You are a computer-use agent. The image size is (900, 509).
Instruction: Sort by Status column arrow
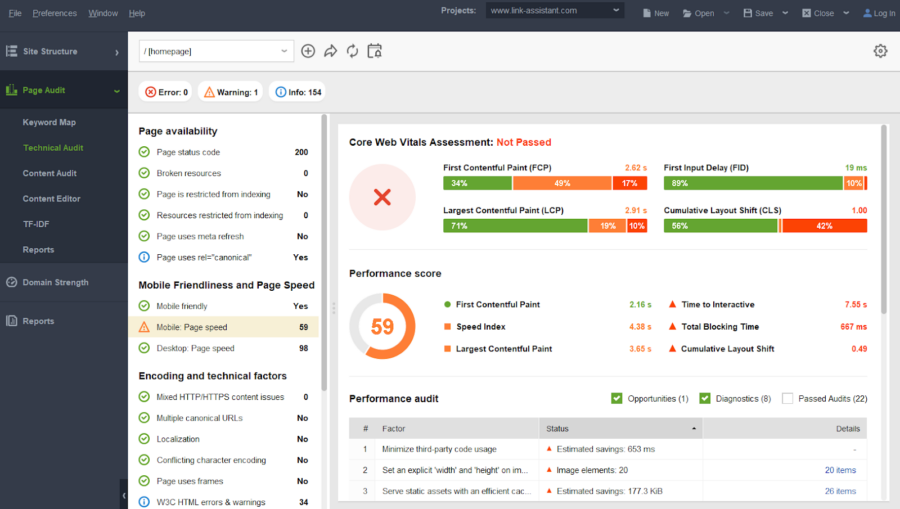(694, 429)
